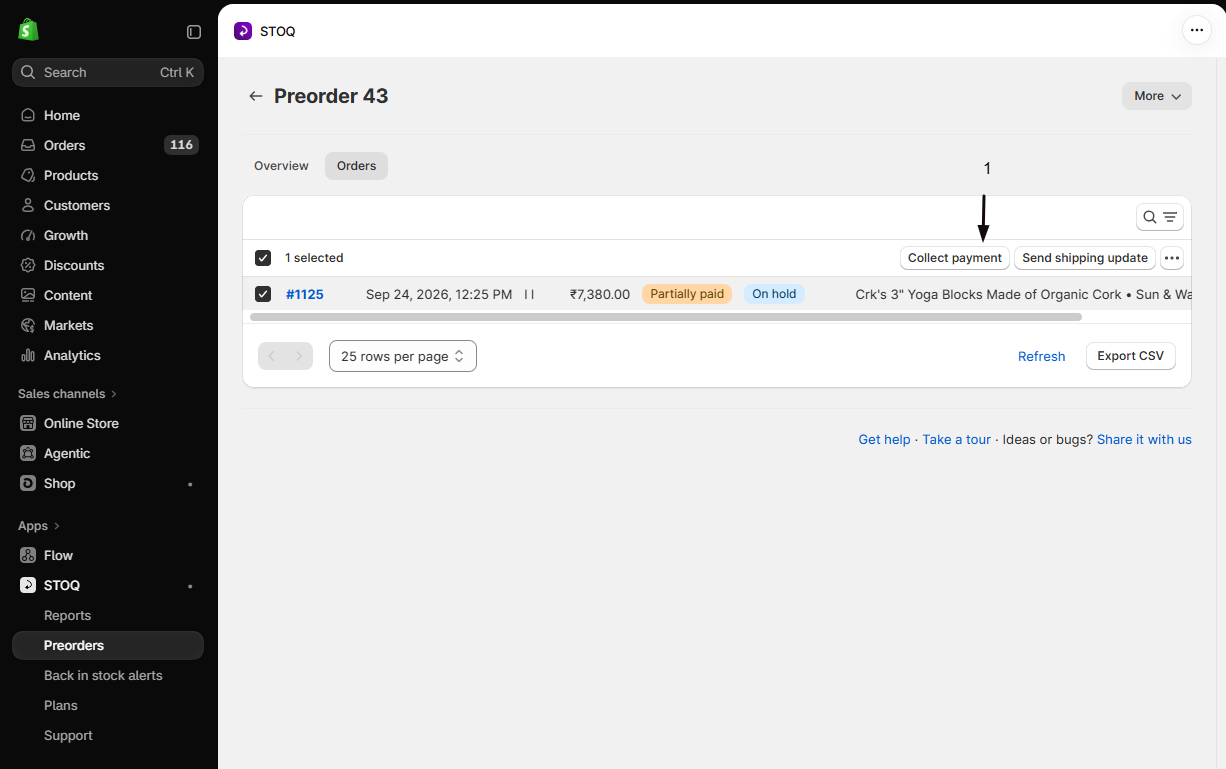The image size is (1226, 769).
Task: Click the On hold status badge
Action: (774, 294)
